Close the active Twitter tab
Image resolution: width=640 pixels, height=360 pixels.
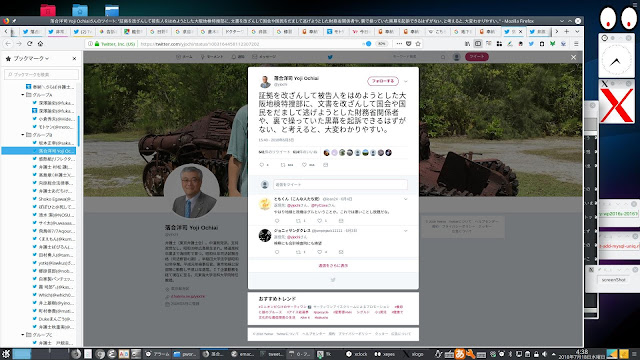(x=520, y=31)
